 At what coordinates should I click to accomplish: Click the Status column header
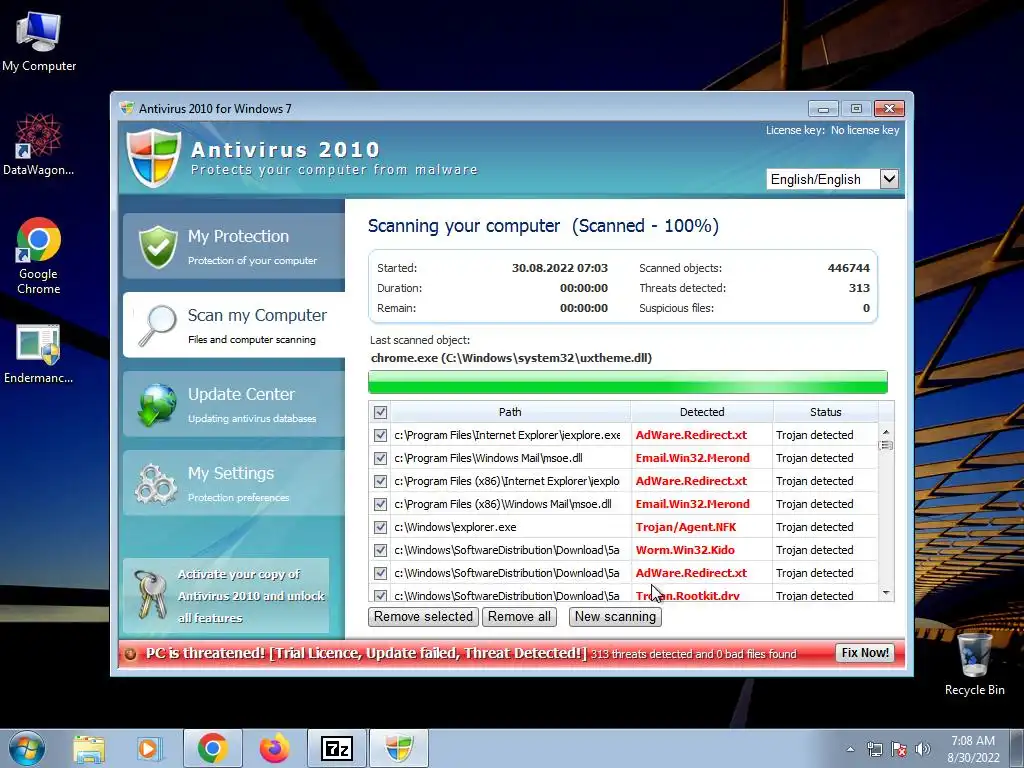[825, 412]
